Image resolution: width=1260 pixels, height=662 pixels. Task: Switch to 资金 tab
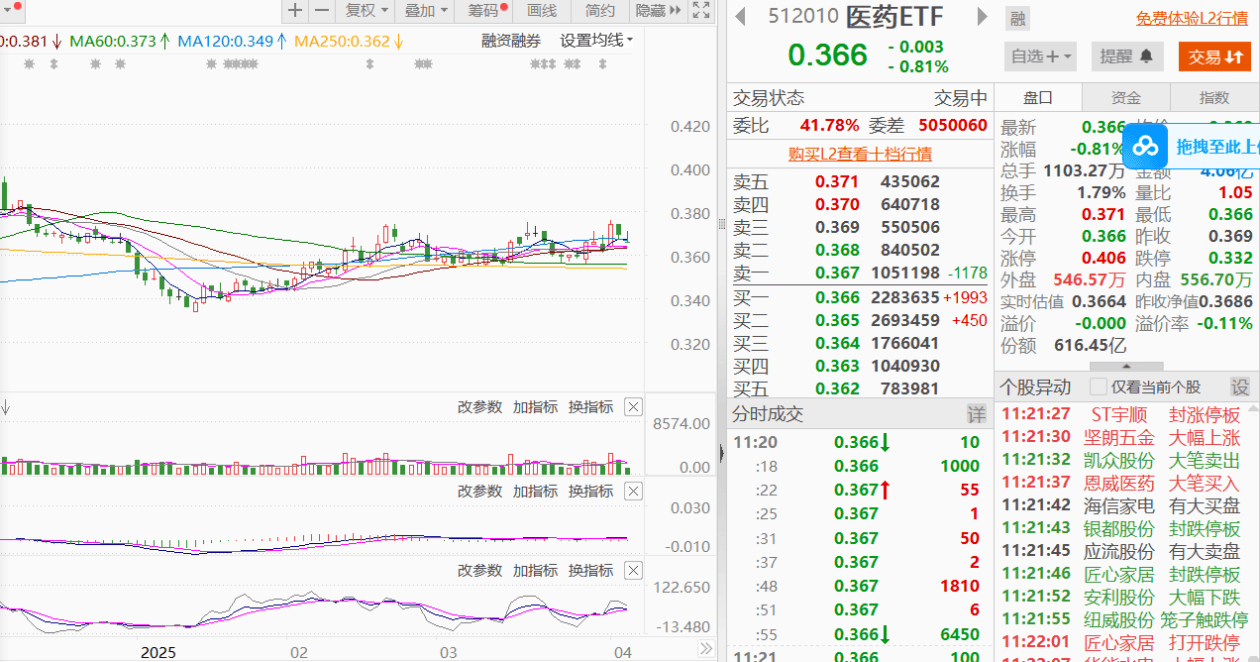click(1126, 97)
